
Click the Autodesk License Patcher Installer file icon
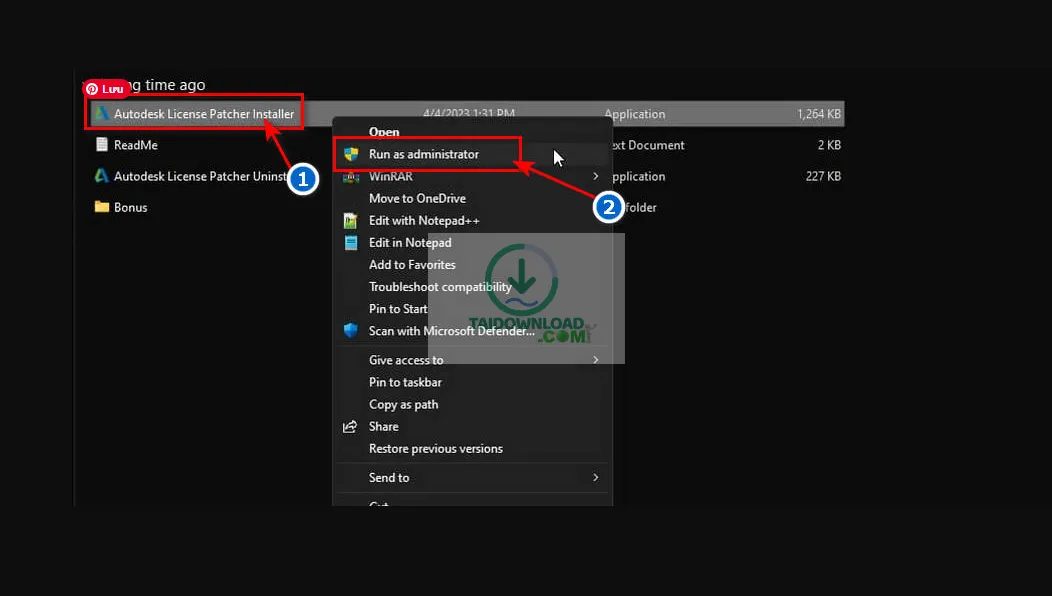(101, 114)
